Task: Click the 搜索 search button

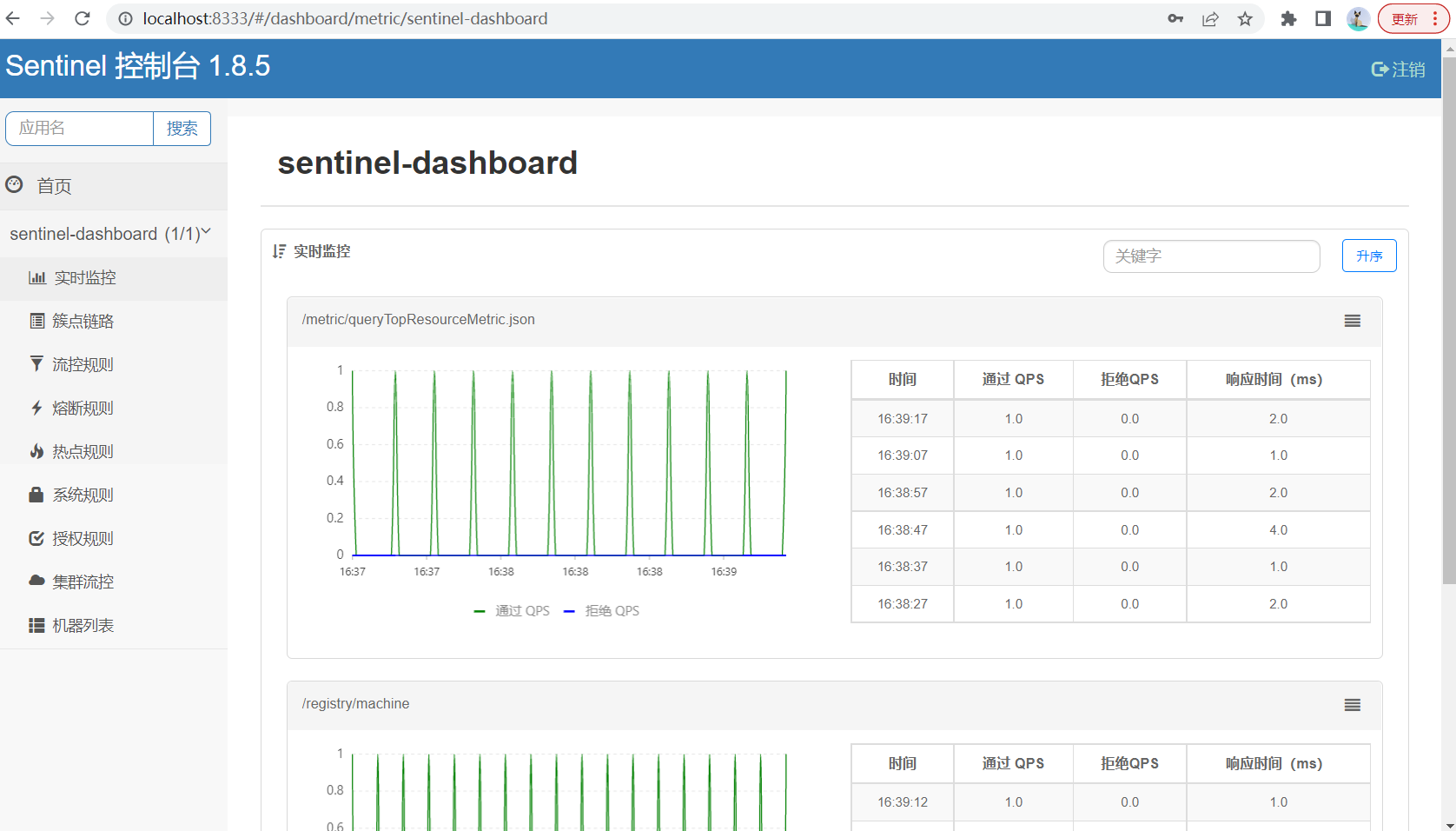Action: (182, 129)
